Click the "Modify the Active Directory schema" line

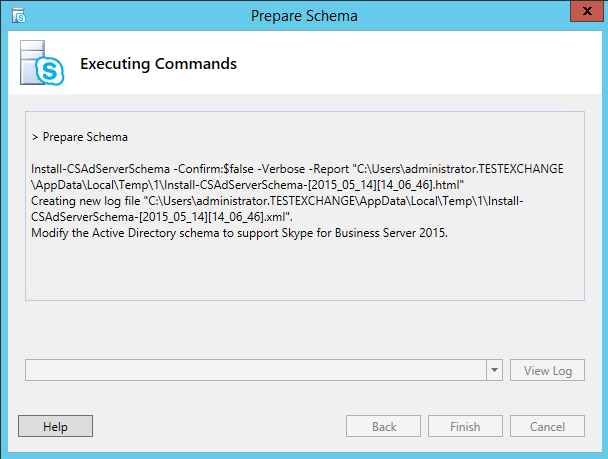point(239,233)
